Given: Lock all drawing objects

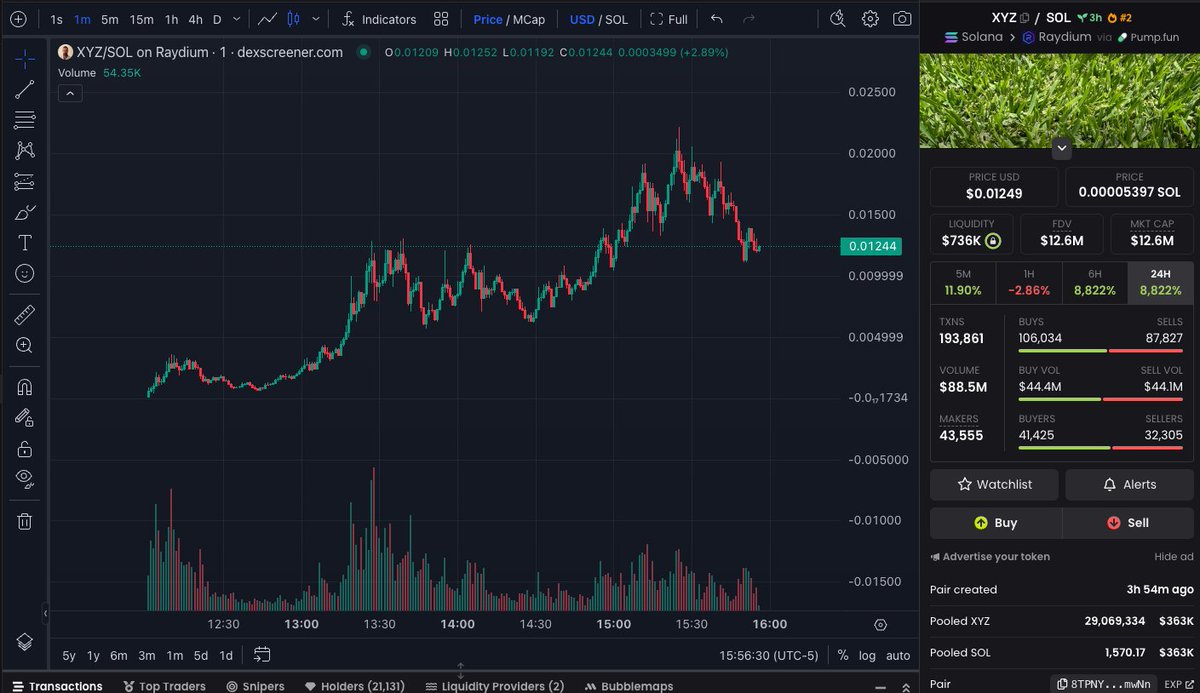Looking at the screenshot, I should coord(24,448).
